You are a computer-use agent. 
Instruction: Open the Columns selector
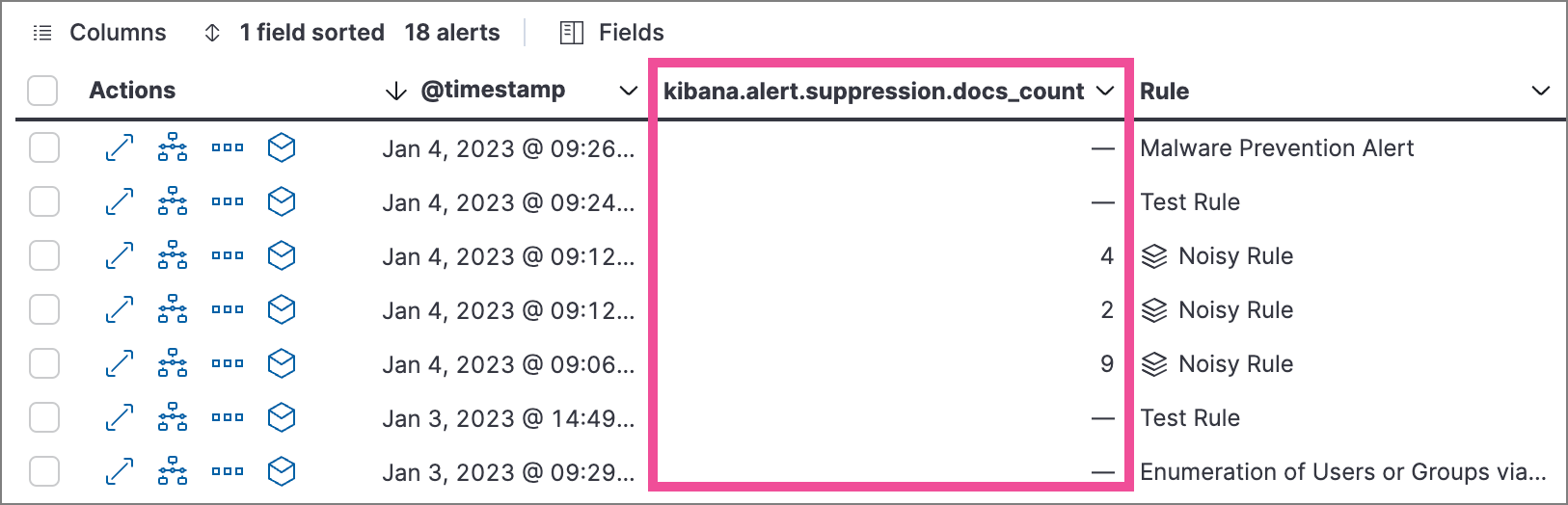pos(99,33)
